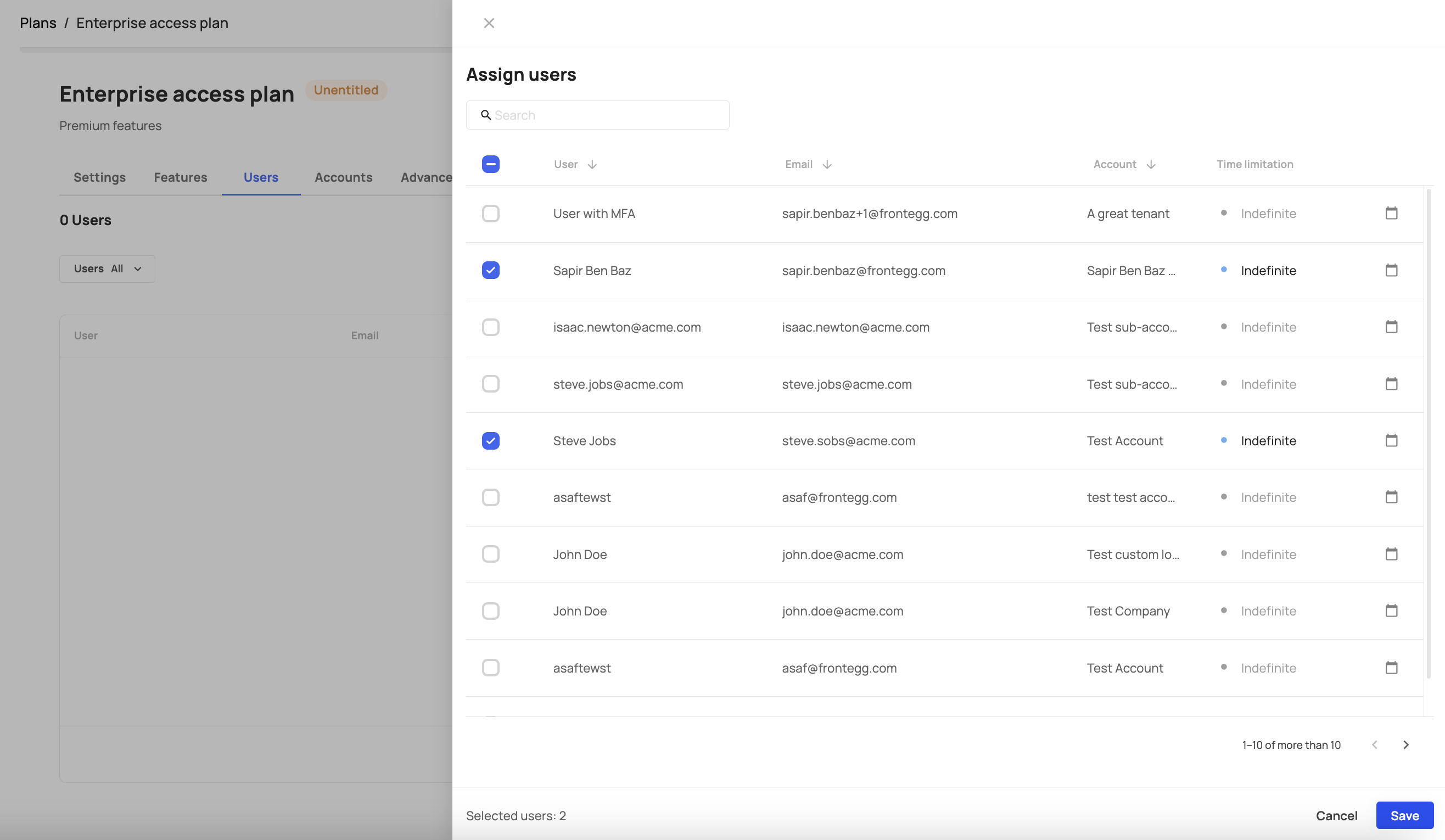Screen dimensions: 1445x840
Task: Switch to the Accounts tab
Action: pyautogui.click(x=343, y=177)
